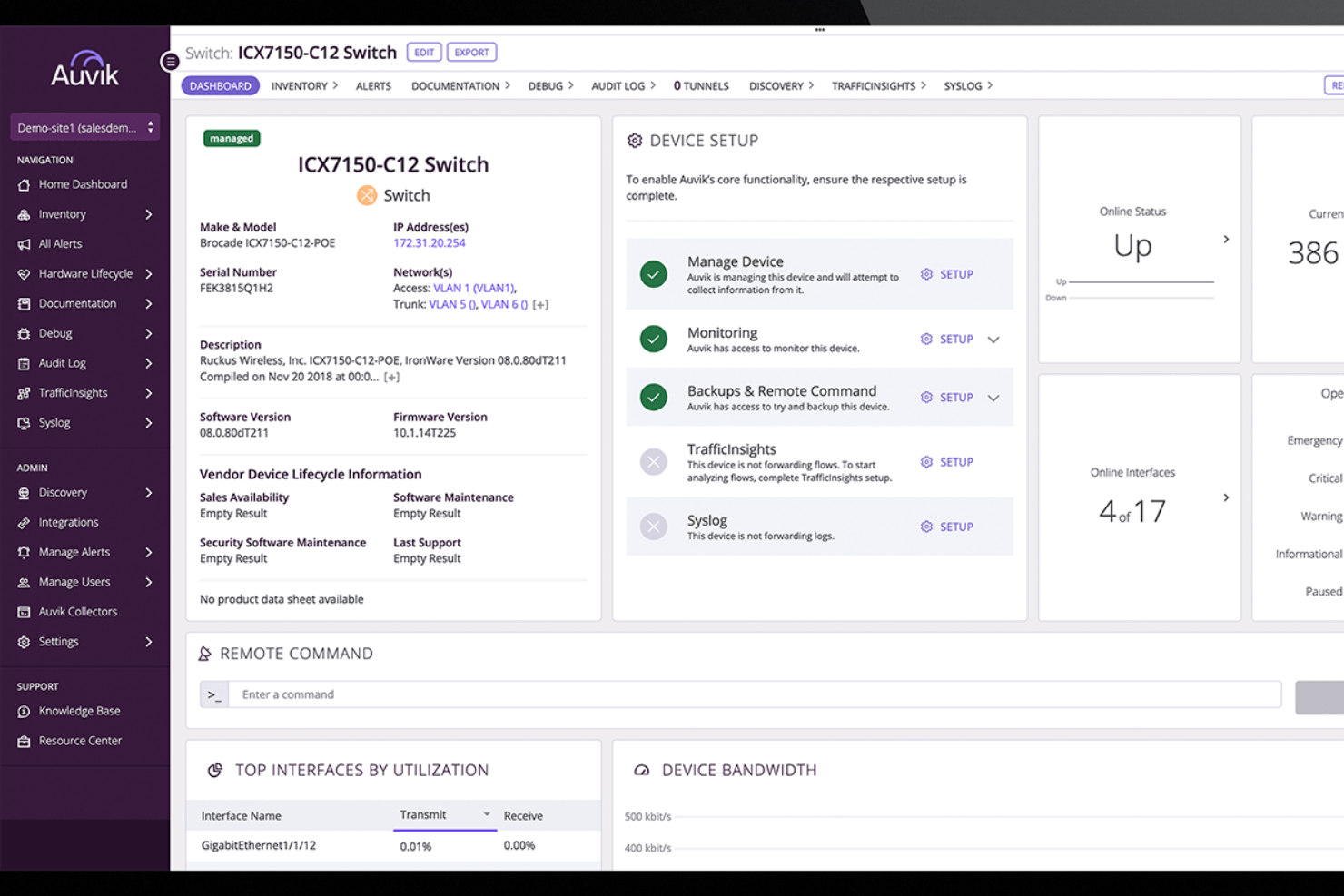
Task: Expand the Monitoring setup details chevron
Action: [993, 339]
